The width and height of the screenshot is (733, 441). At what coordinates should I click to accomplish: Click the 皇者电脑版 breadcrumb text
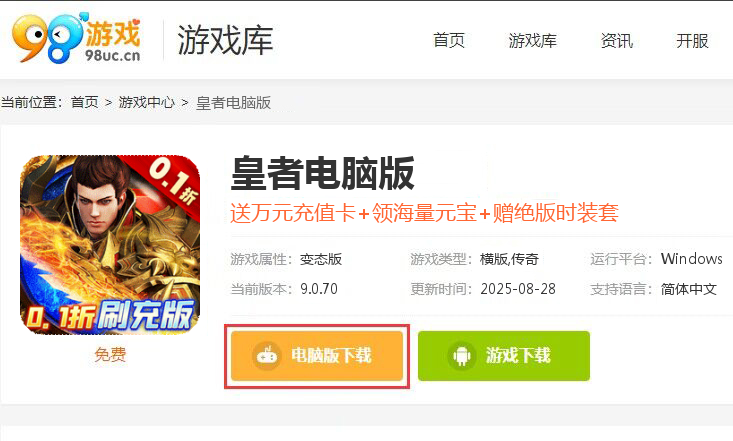pos(233,102)
